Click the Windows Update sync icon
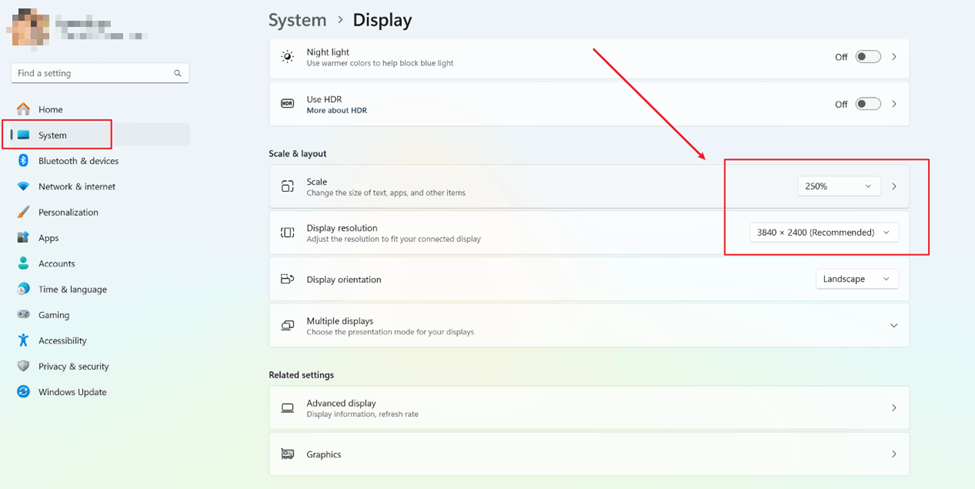 coord(24,392)
